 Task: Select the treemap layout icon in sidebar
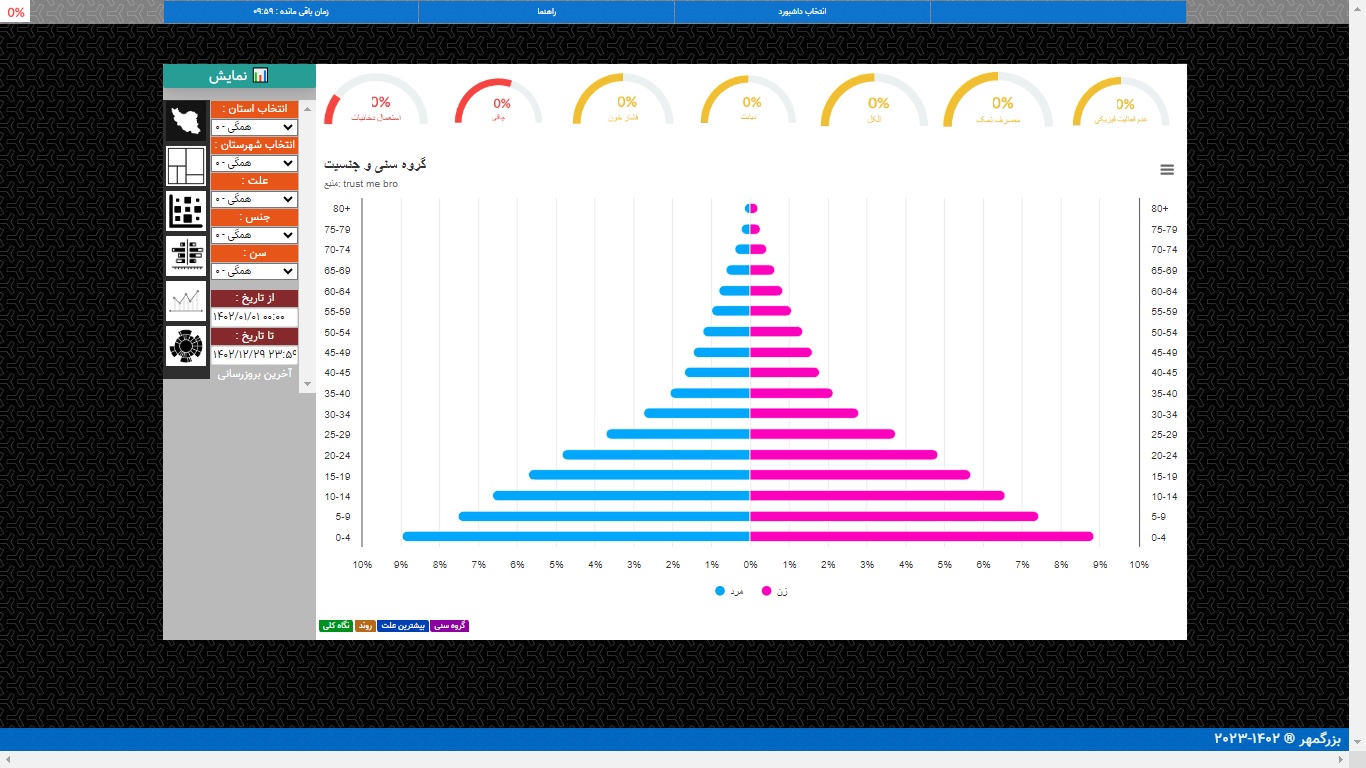pos(186,166)
